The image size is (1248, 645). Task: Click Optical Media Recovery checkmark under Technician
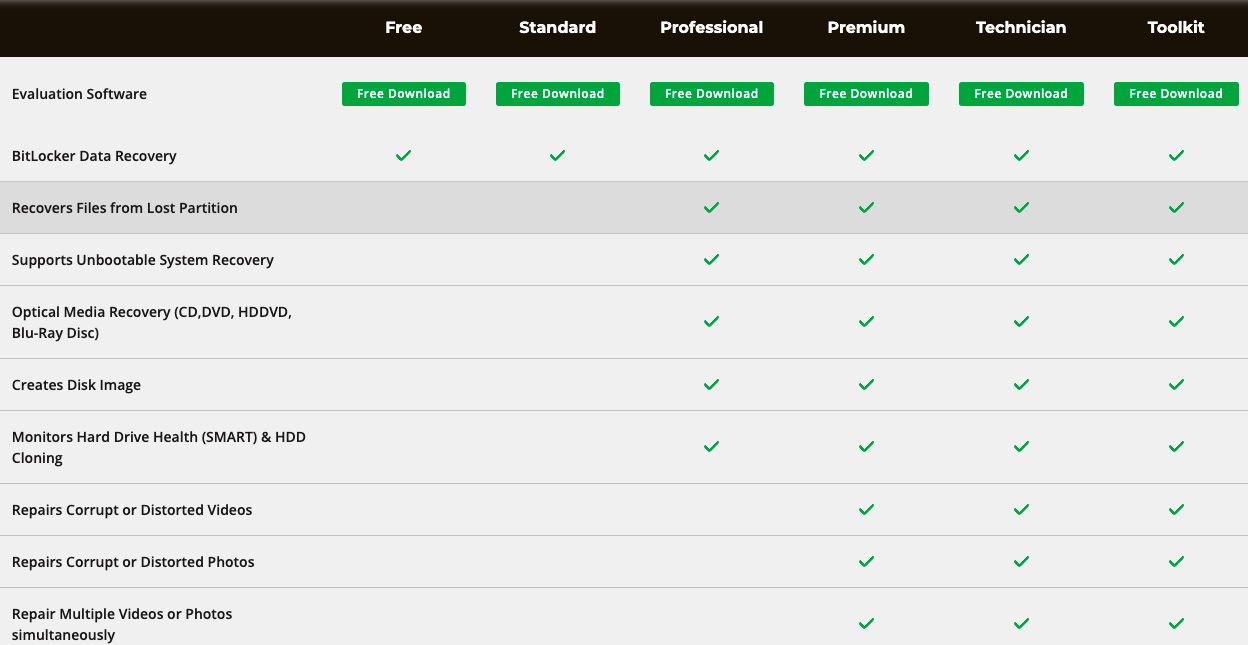1021,322
